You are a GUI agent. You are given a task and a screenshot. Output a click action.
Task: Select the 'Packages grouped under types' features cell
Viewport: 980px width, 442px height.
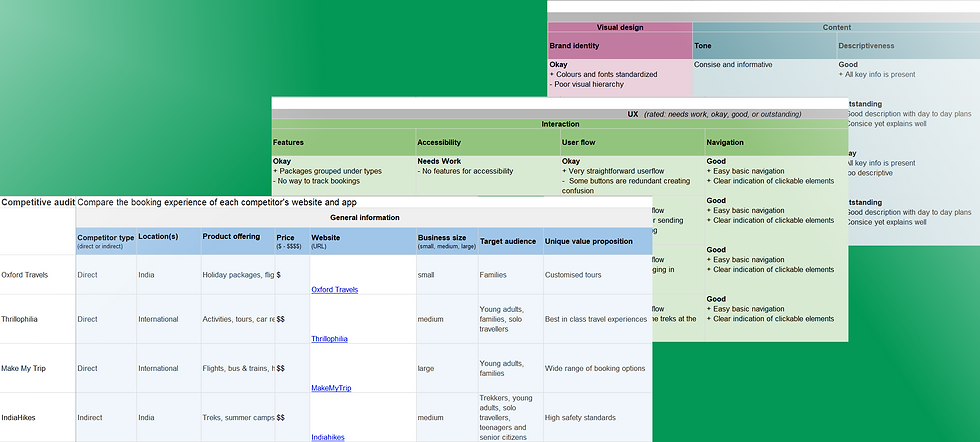(344, 176)
